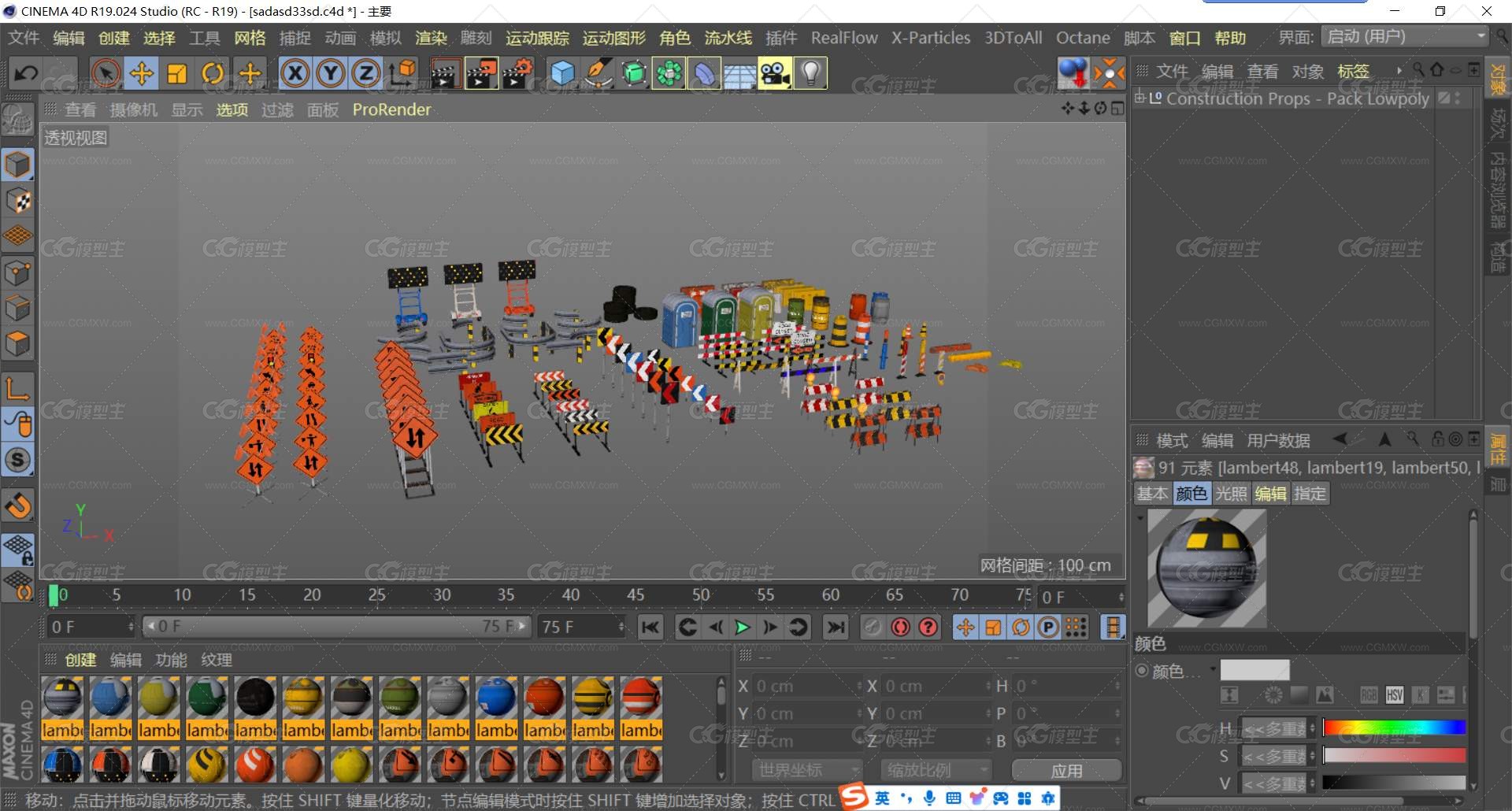Toggle autokeying button
Viewport: 1512px width, 811px height.
pos(900,627)
